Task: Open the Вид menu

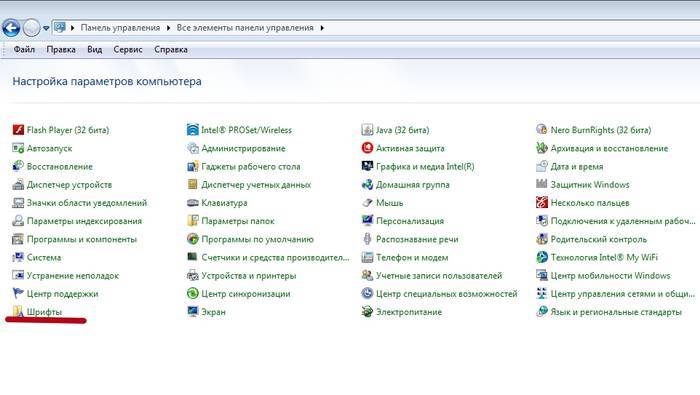Action: (94, 50)
